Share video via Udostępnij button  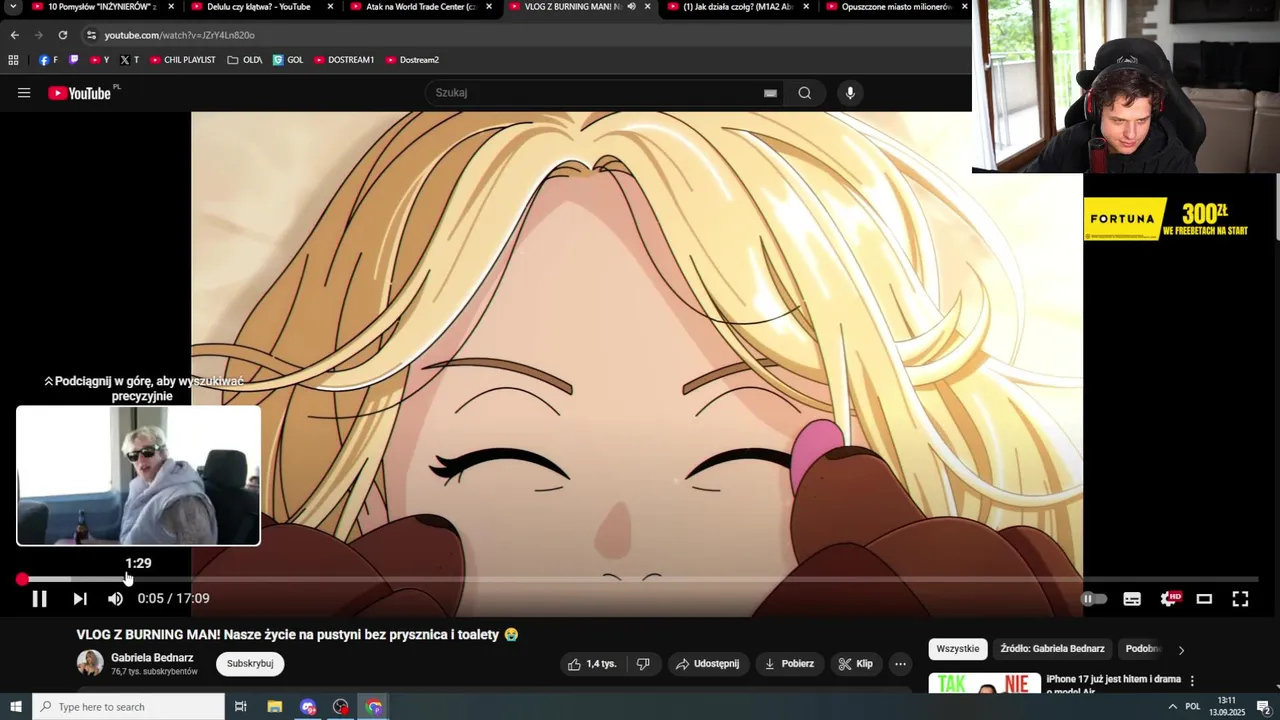coord(707,664)
